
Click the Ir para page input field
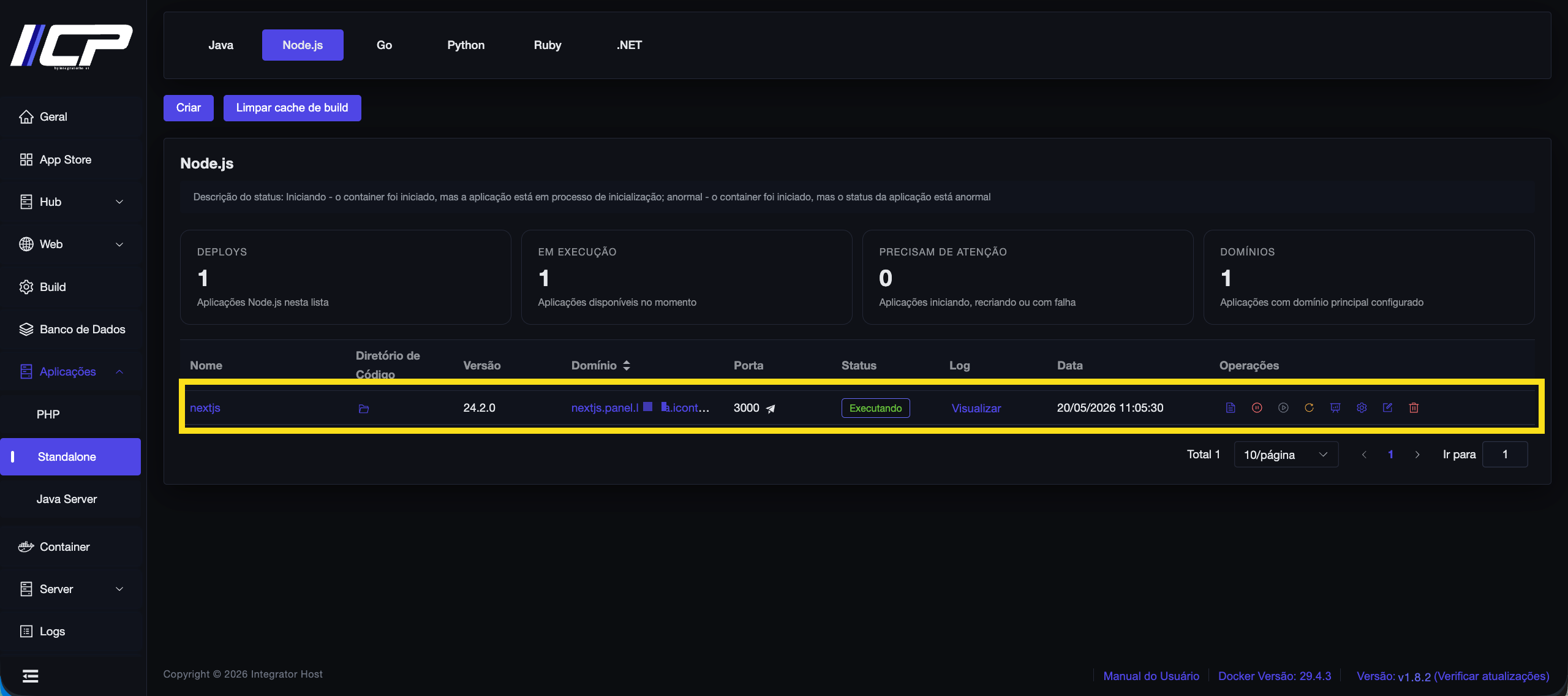tap(1505, 455)
